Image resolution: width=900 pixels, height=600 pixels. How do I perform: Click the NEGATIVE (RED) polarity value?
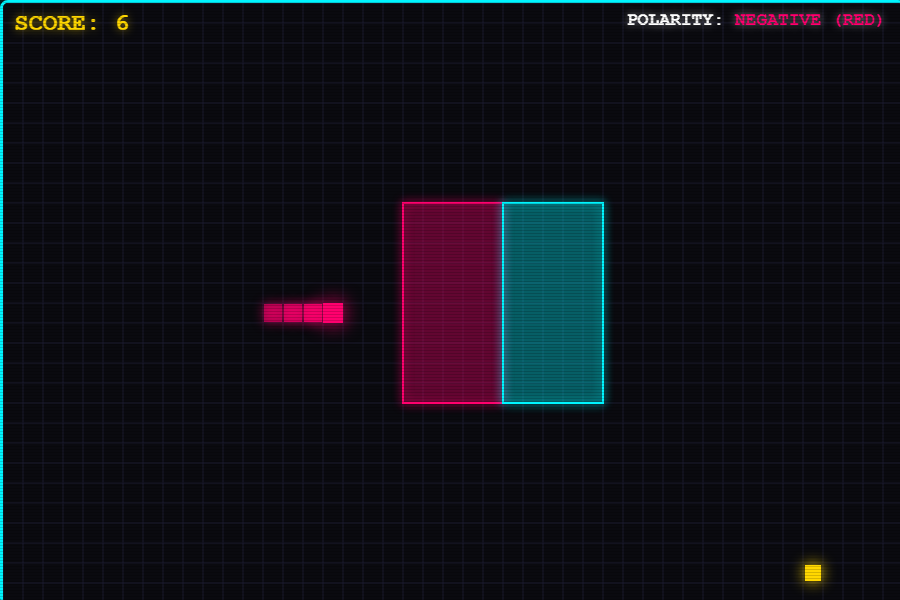click(x=808, y=20)
